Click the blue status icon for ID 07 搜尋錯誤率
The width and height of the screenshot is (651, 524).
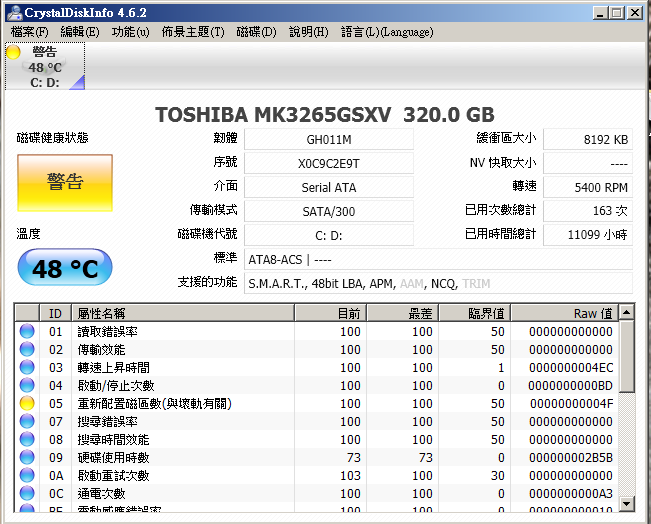(x=27, y=421)
